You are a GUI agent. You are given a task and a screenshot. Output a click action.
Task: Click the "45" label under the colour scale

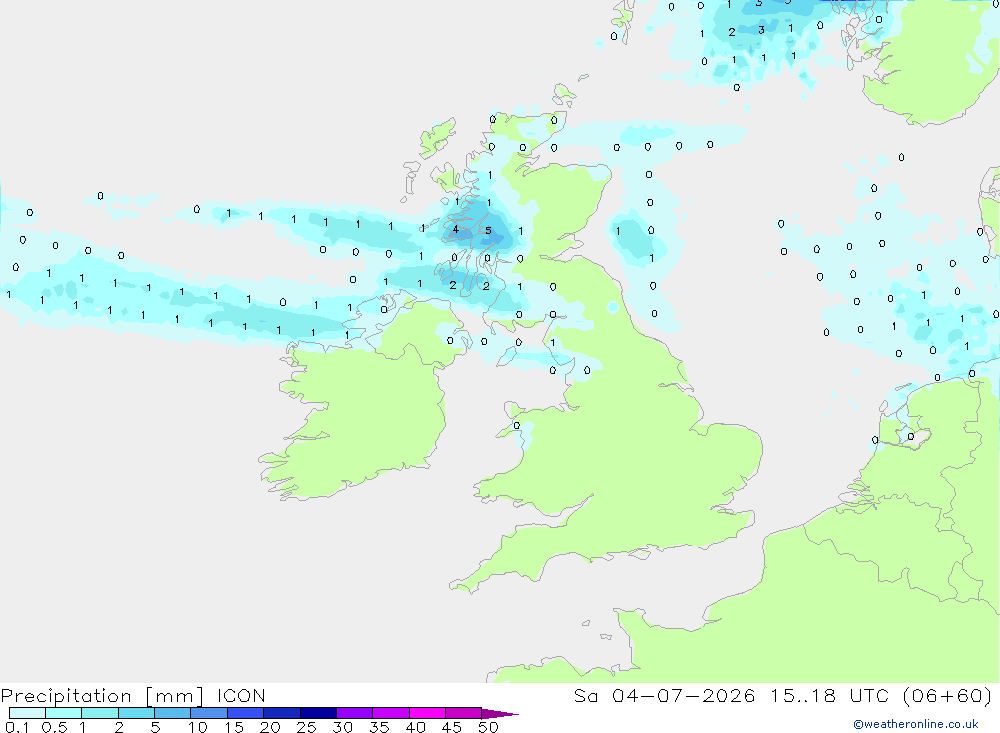452,727
